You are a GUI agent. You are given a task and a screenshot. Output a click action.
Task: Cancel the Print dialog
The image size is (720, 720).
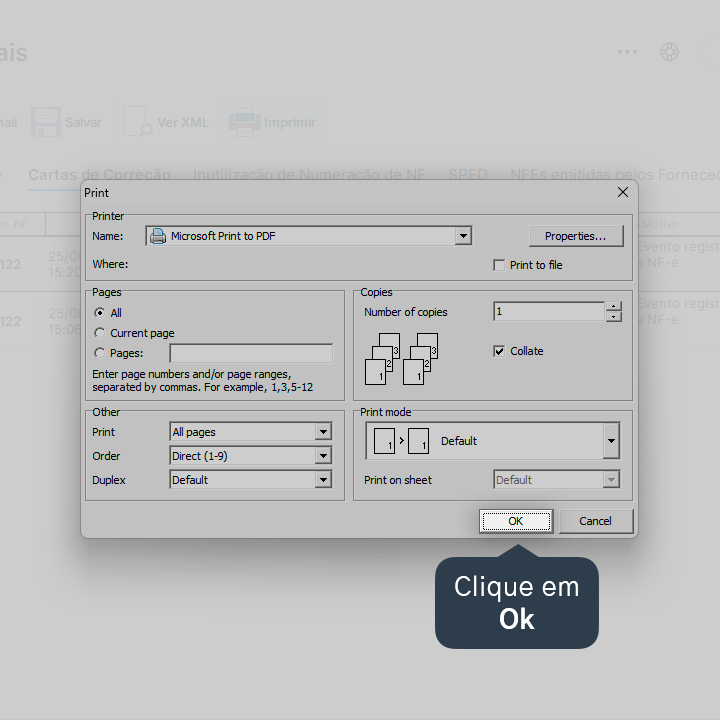pyautogui.click(x=596, y=521)
